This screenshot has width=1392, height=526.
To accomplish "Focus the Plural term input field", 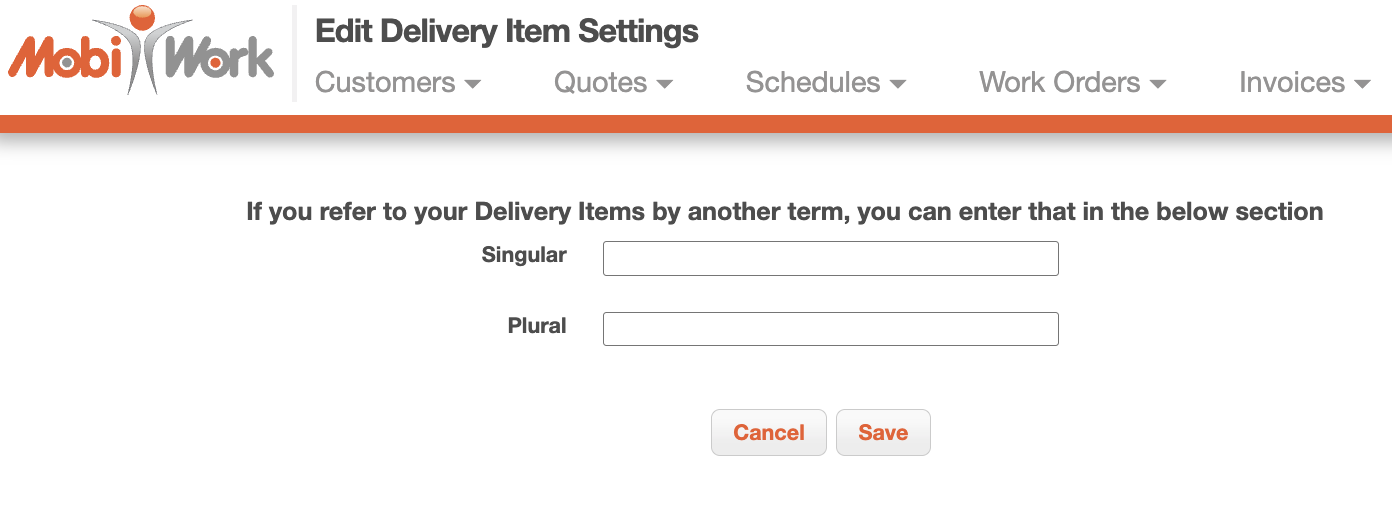I will [x=831, y=329].
